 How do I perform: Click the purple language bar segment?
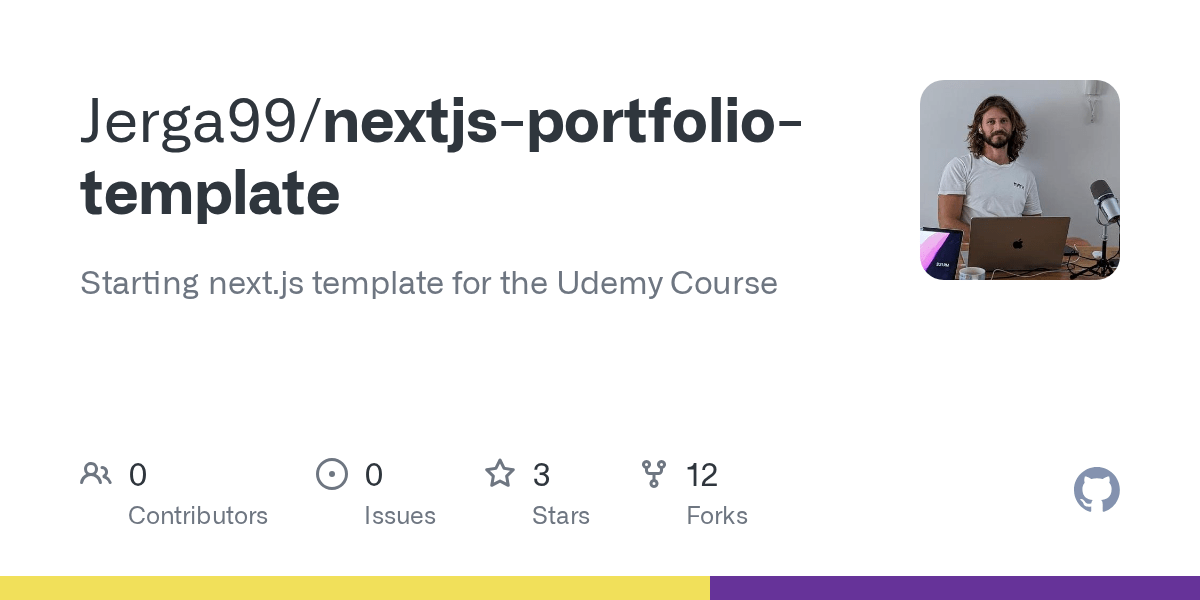tap(955, 588)
